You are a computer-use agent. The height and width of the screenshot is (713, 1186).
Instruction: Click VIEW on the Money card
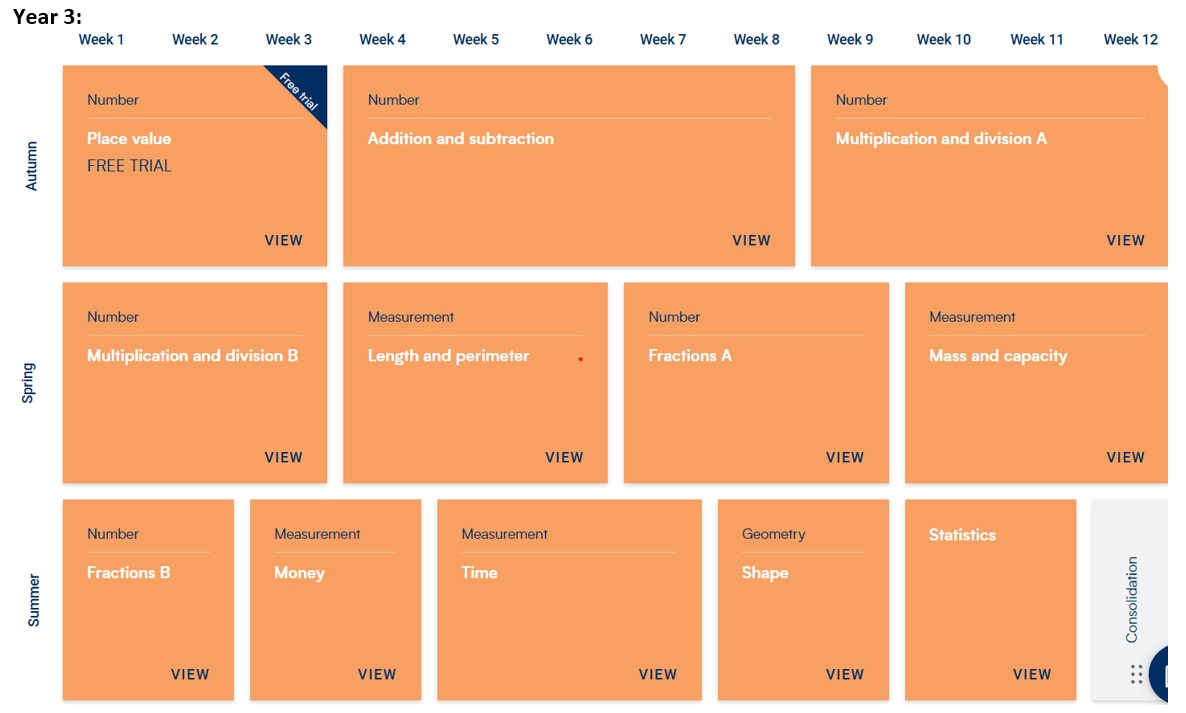377,674
